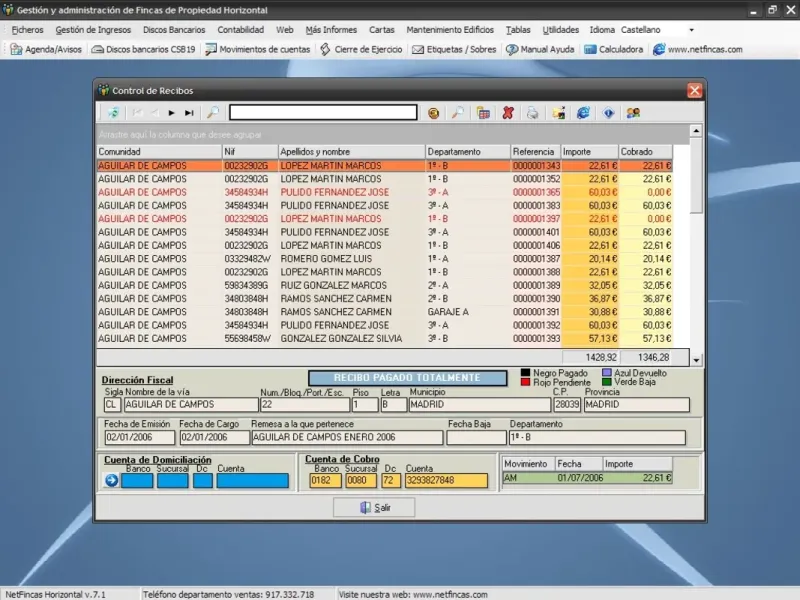Click the red X delete icon in receipts toolbar
This screenshot has width=800, height=600.
[508, 113]
